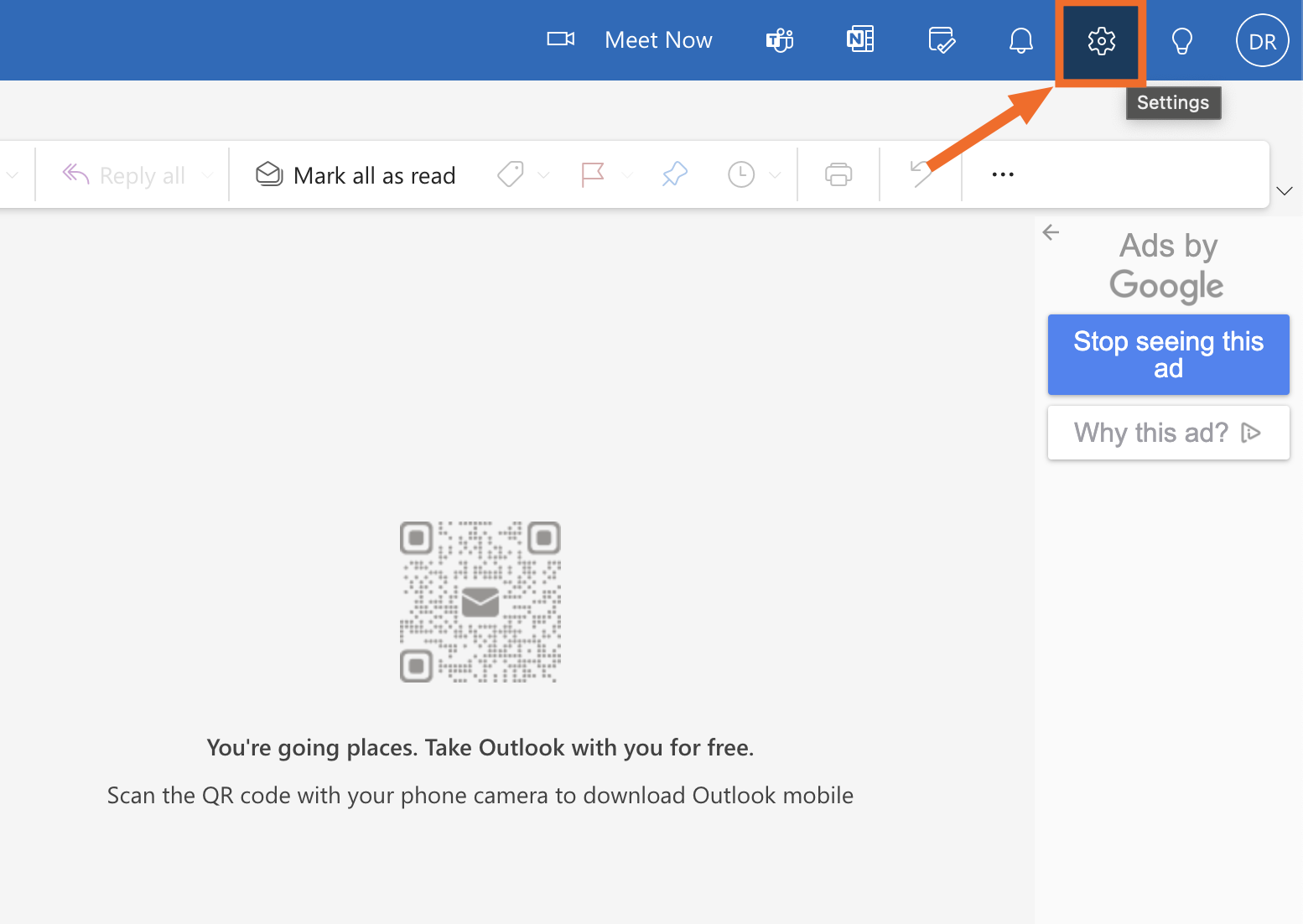Open Tips lightbulb icon
1303x924 pixels.
pos(1181,40)
